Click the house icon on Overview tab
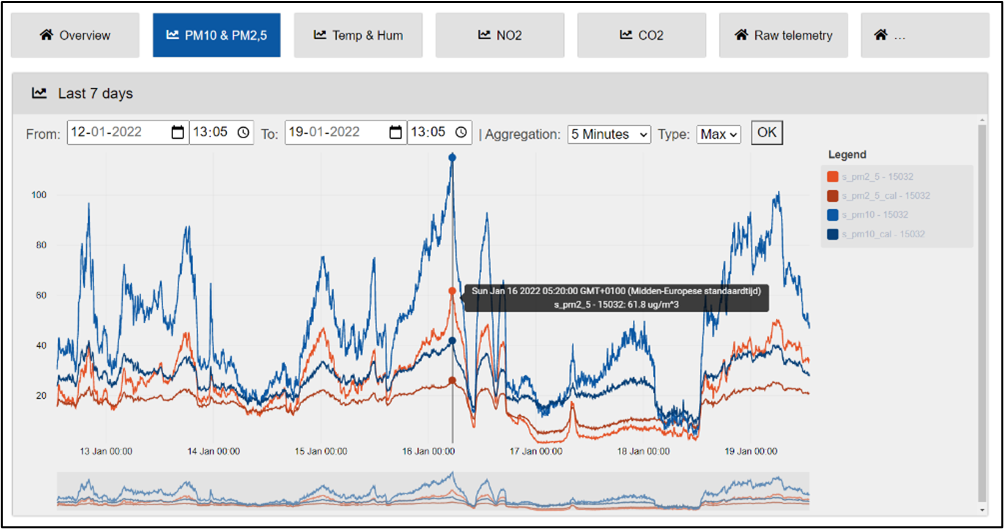The image size is (1004, 529). (x=46, y=35)
